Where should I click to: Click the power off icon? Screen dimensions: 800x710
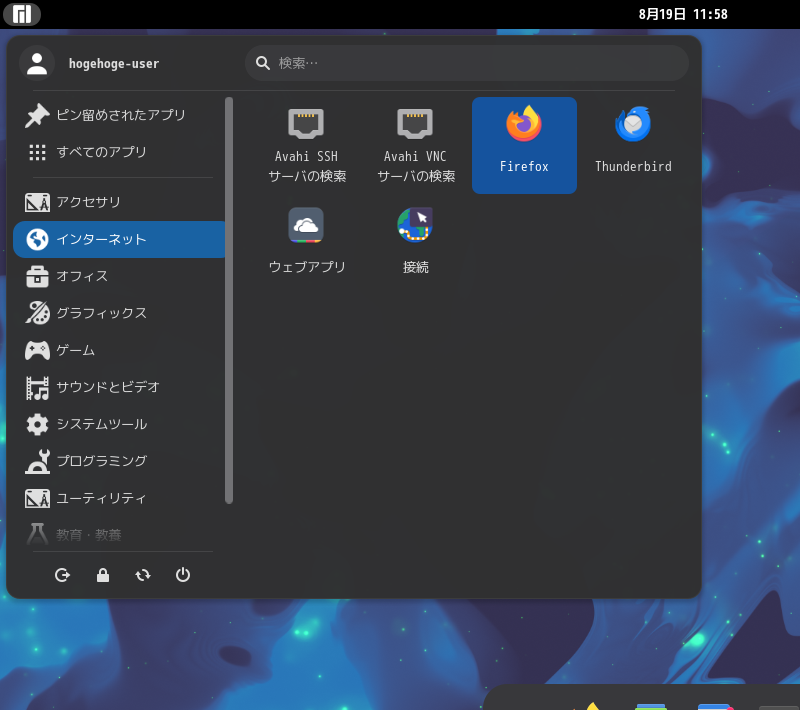tap(183, 575)
